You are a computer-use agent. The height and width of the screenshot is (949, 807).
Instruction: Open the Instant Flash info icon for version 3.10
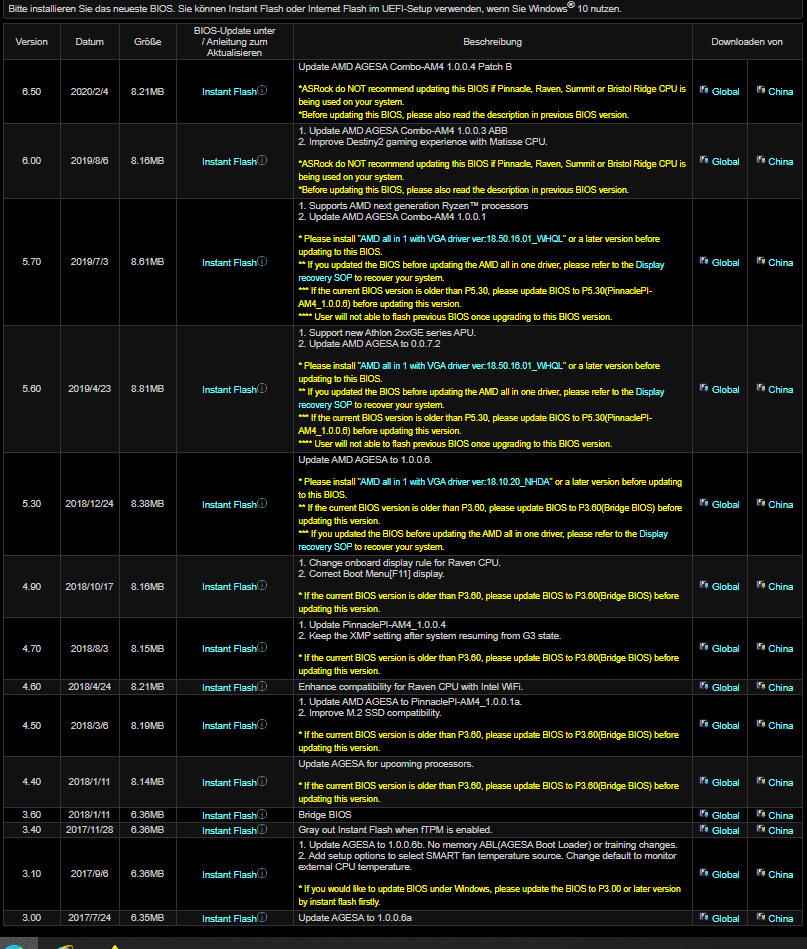click(262, 873)
